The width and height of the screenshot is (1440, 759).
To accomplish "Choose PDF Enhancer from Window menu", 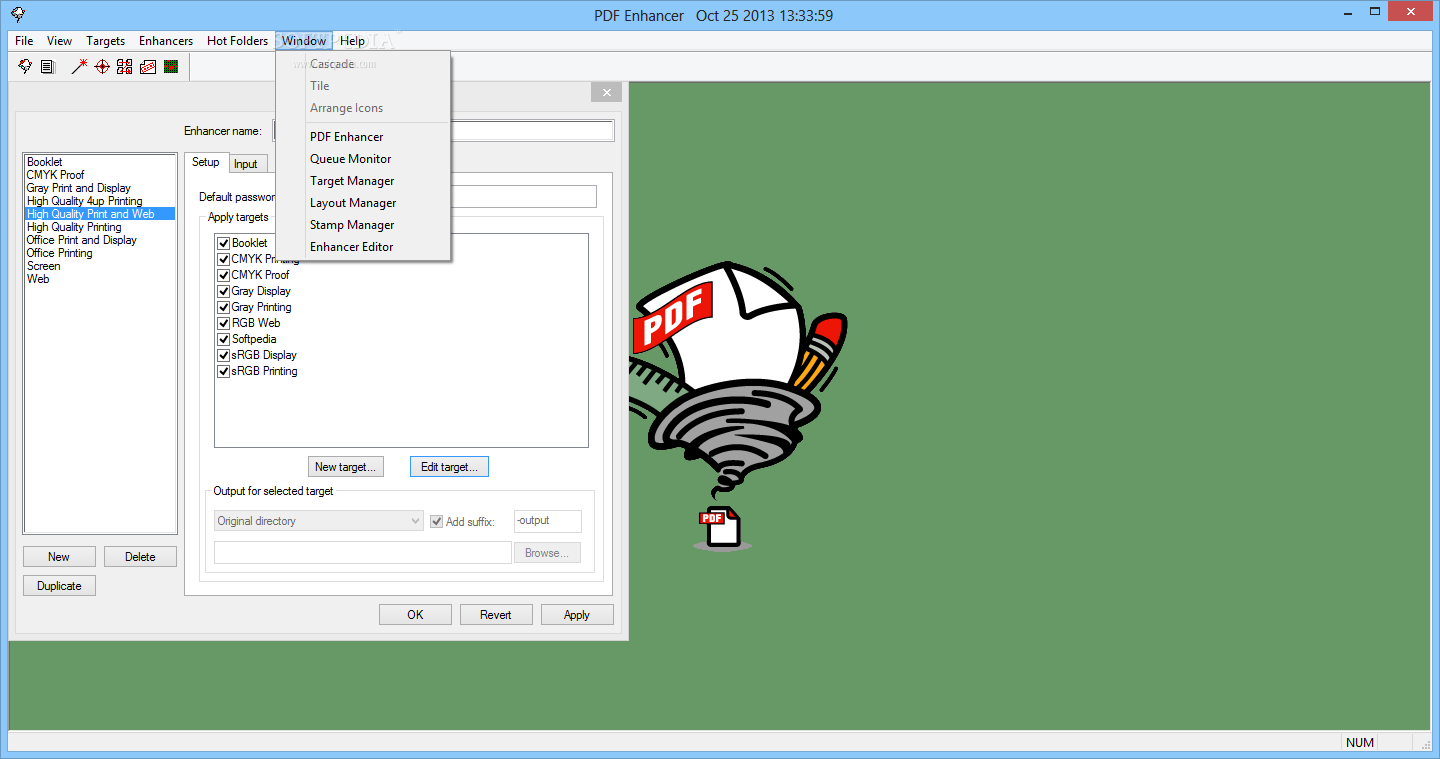I will point(364,137).
